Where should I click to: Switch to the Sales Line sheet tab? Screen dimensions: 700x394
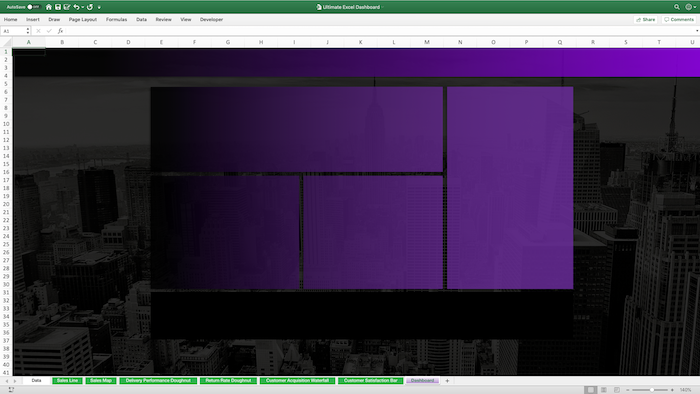(67, 381)
